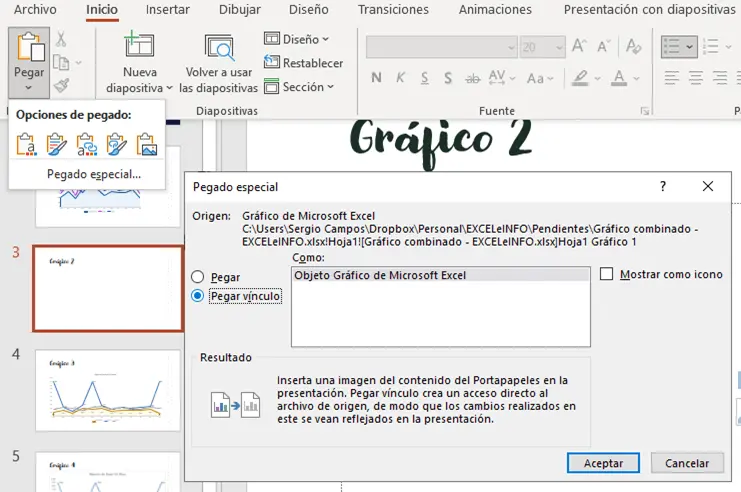
Task: Select the Pegar vínculo radio button
Action: click(x=198, y=296)
